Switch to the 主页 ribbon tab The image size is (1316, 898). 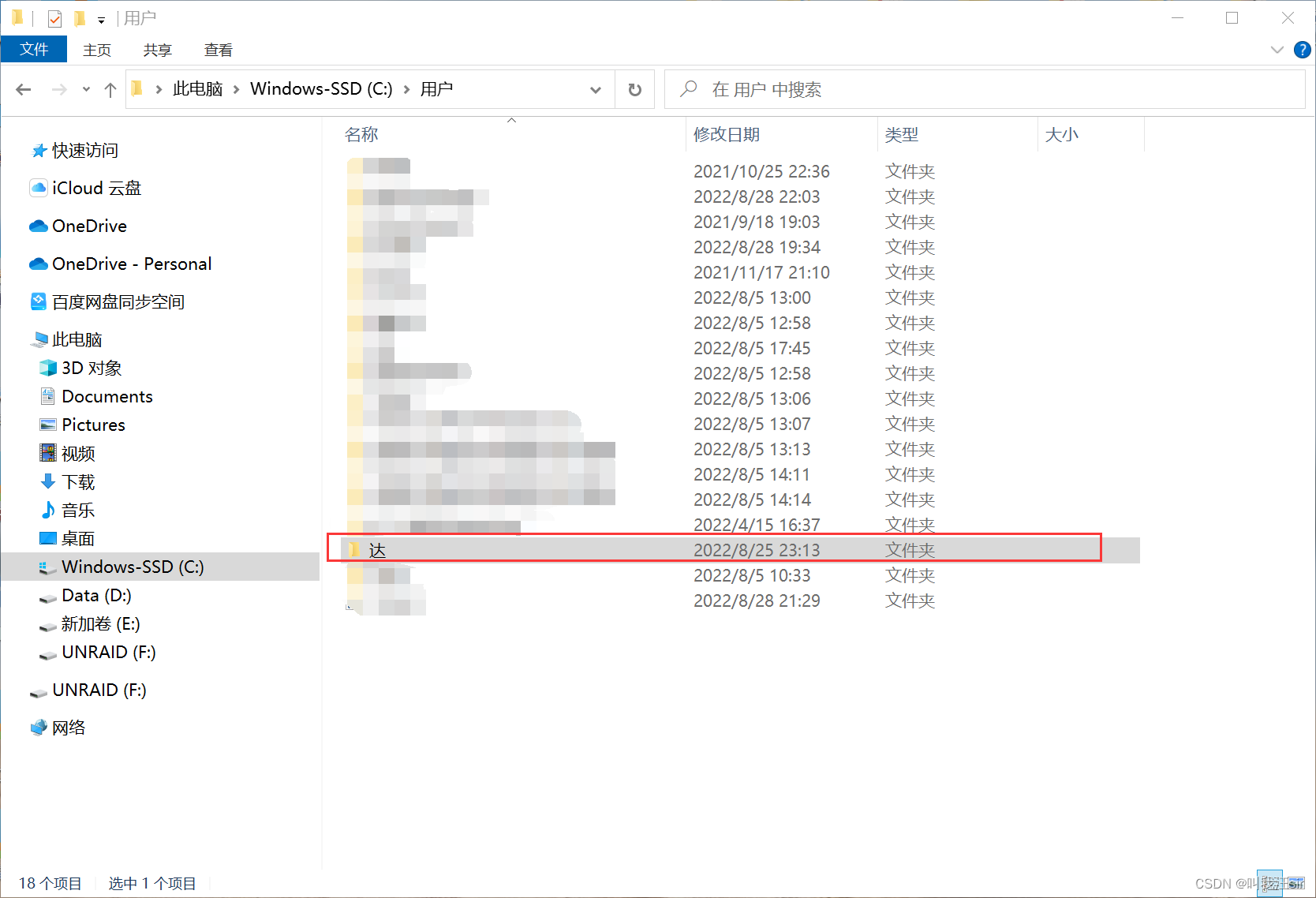point(97,50)
